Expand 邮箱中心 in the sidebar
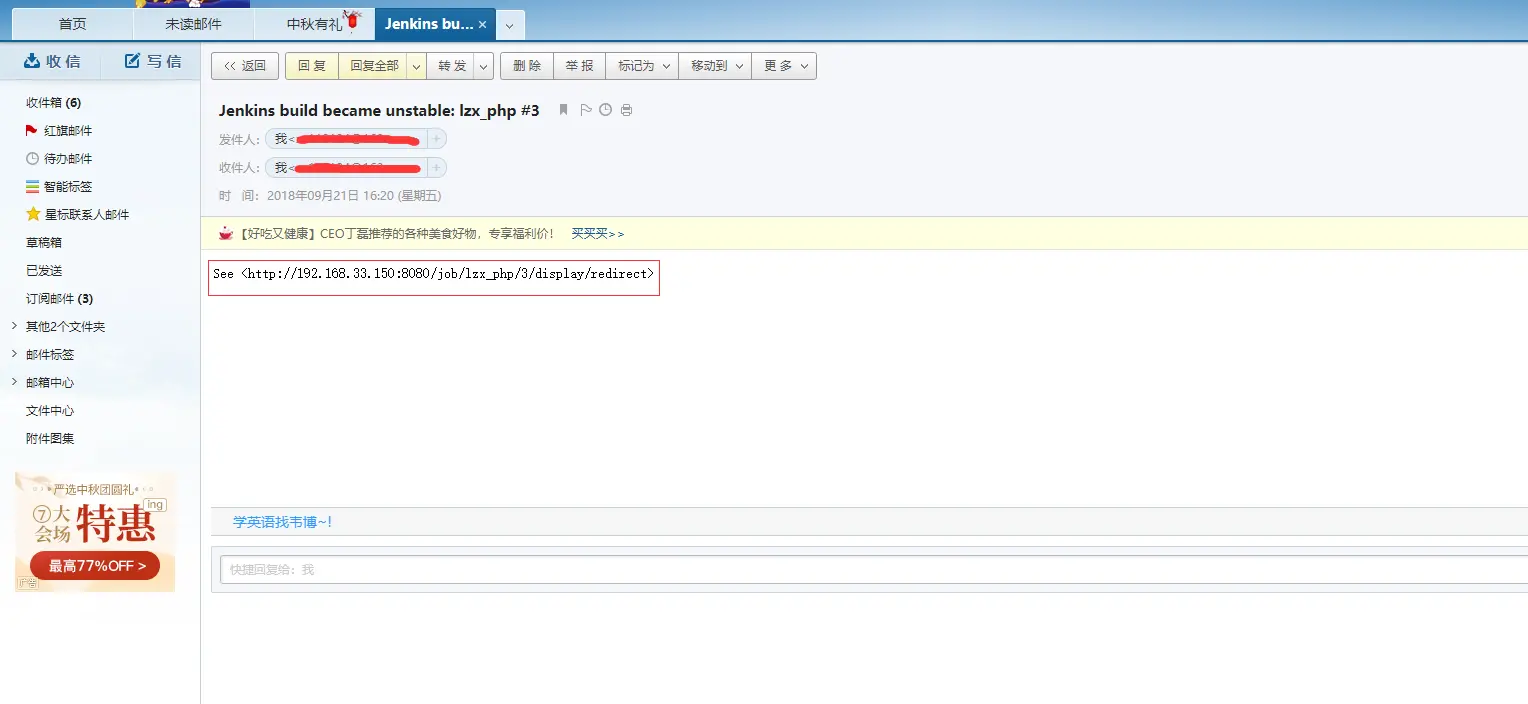This screenshot has width=1528, height=704. pos(13,382)
